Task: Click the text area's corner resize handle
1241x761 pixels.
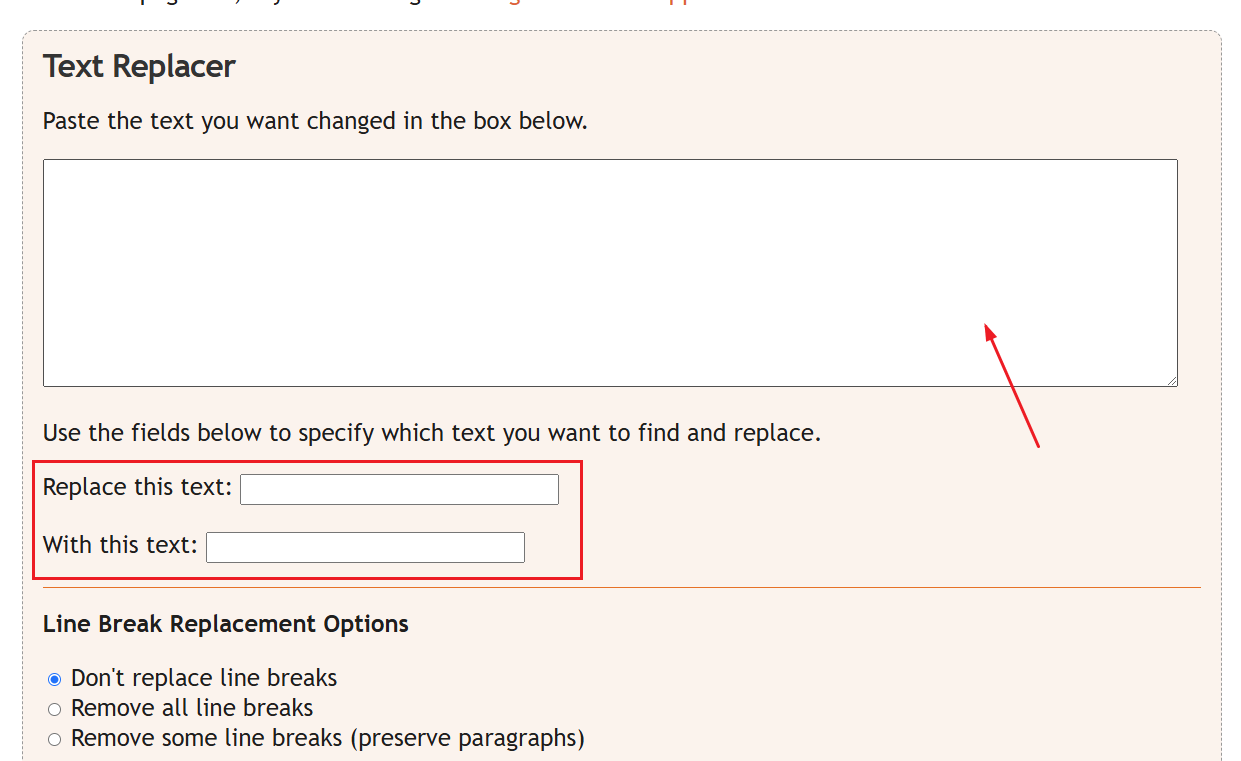Action: point(1172,381)
